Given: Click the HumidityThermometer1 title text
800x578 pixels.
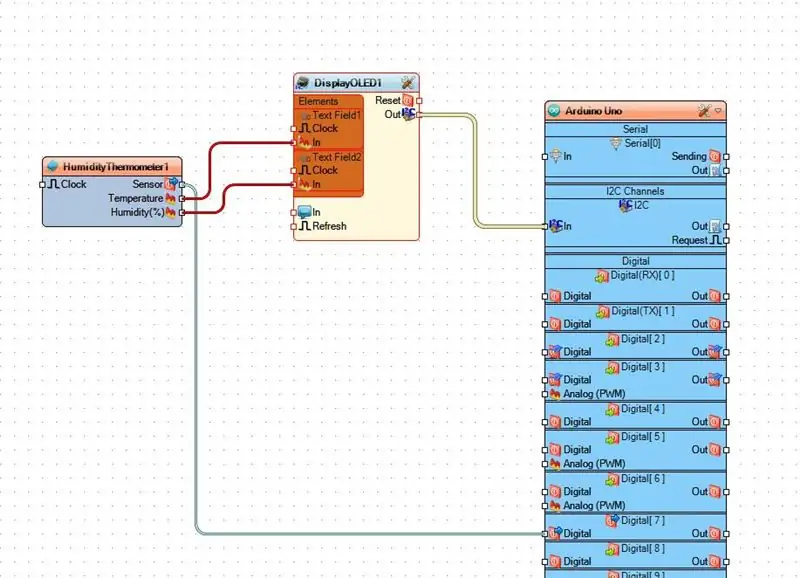Looking at the screenshot, I should coord(115,167).
